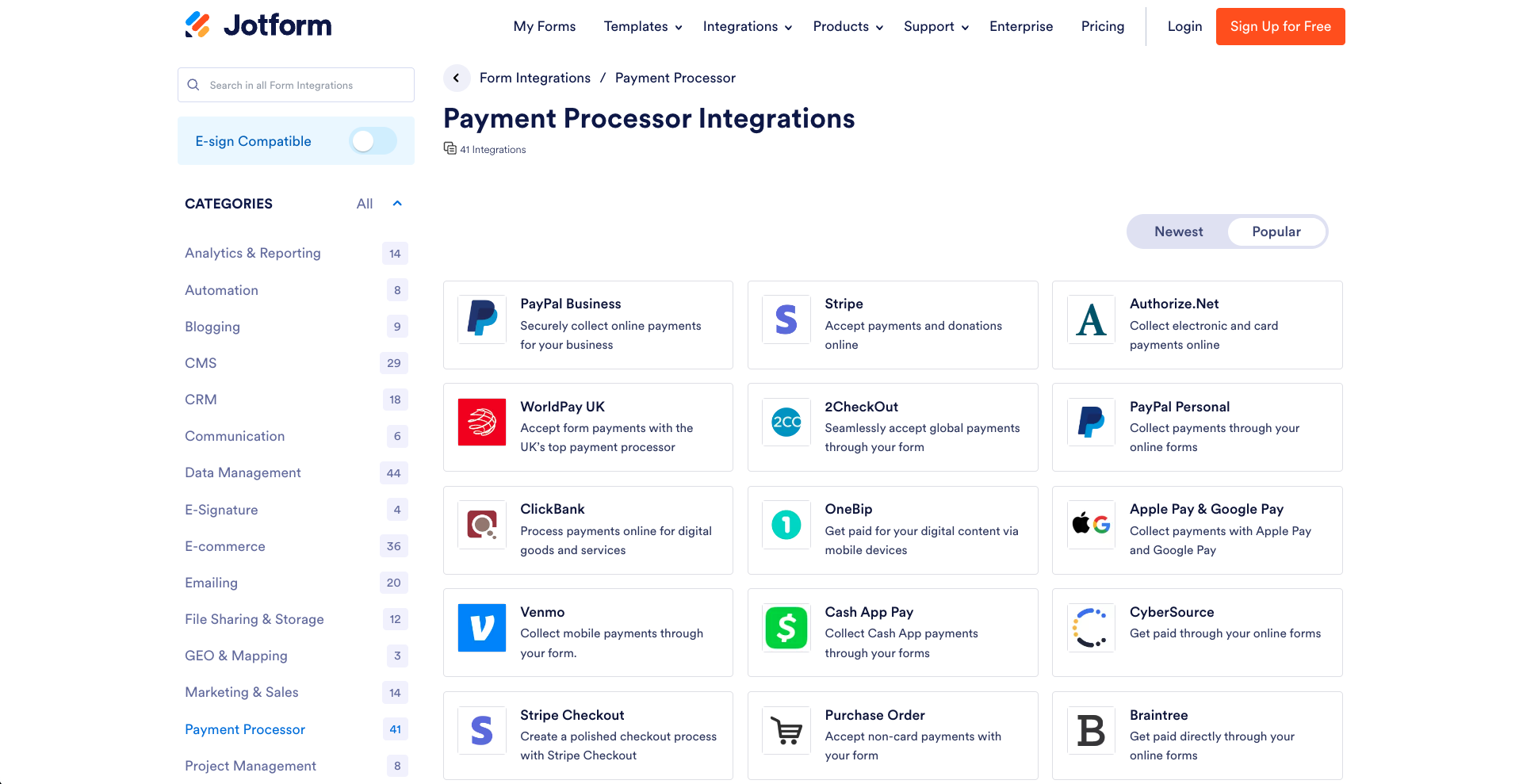Click the search magnifier icon
The width and height of the screenshot is (1519, 784).
[193, 85]
